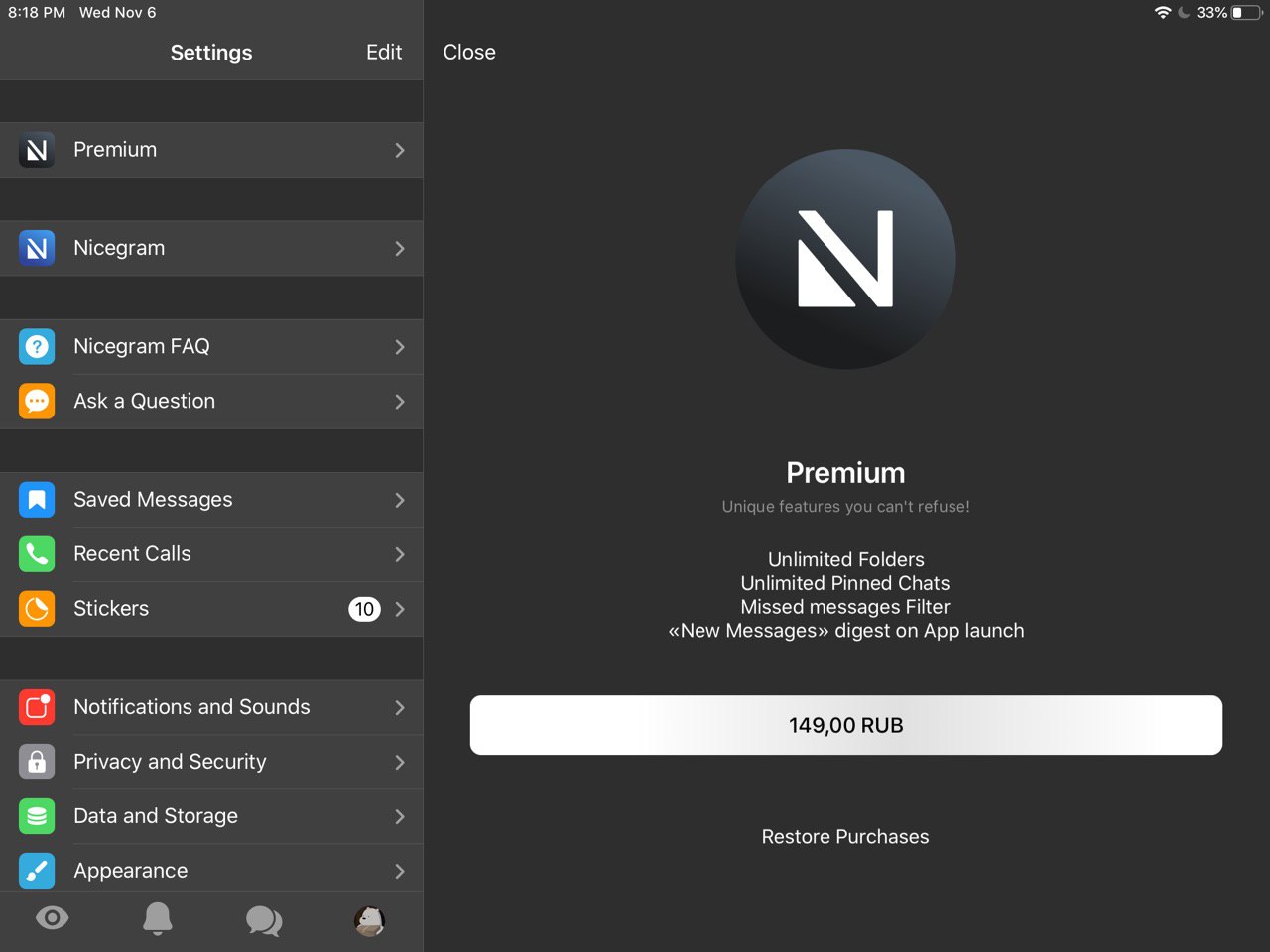Screen dimensions: 1270x952
Task: Expand Recent Calls chevron
Action: 400,553
